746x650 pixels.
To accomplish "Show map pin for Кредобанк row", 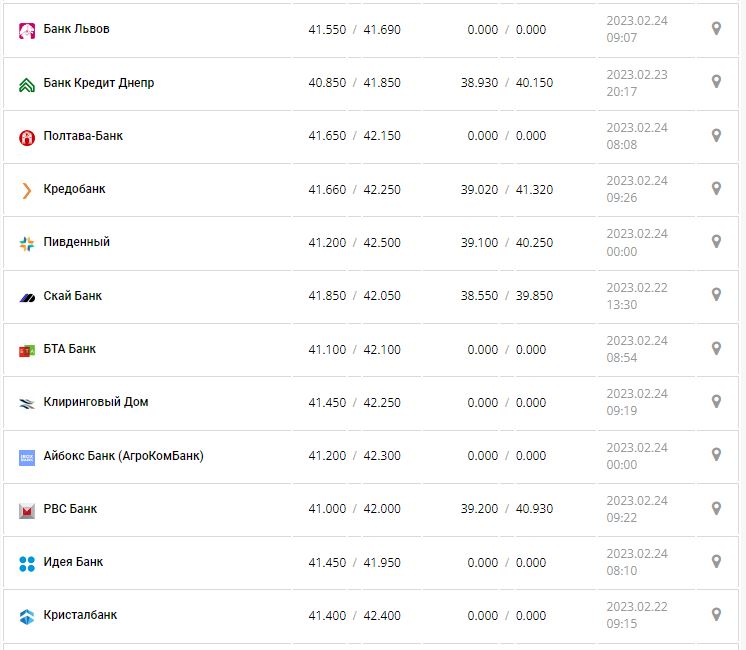I will coord(716,188).
